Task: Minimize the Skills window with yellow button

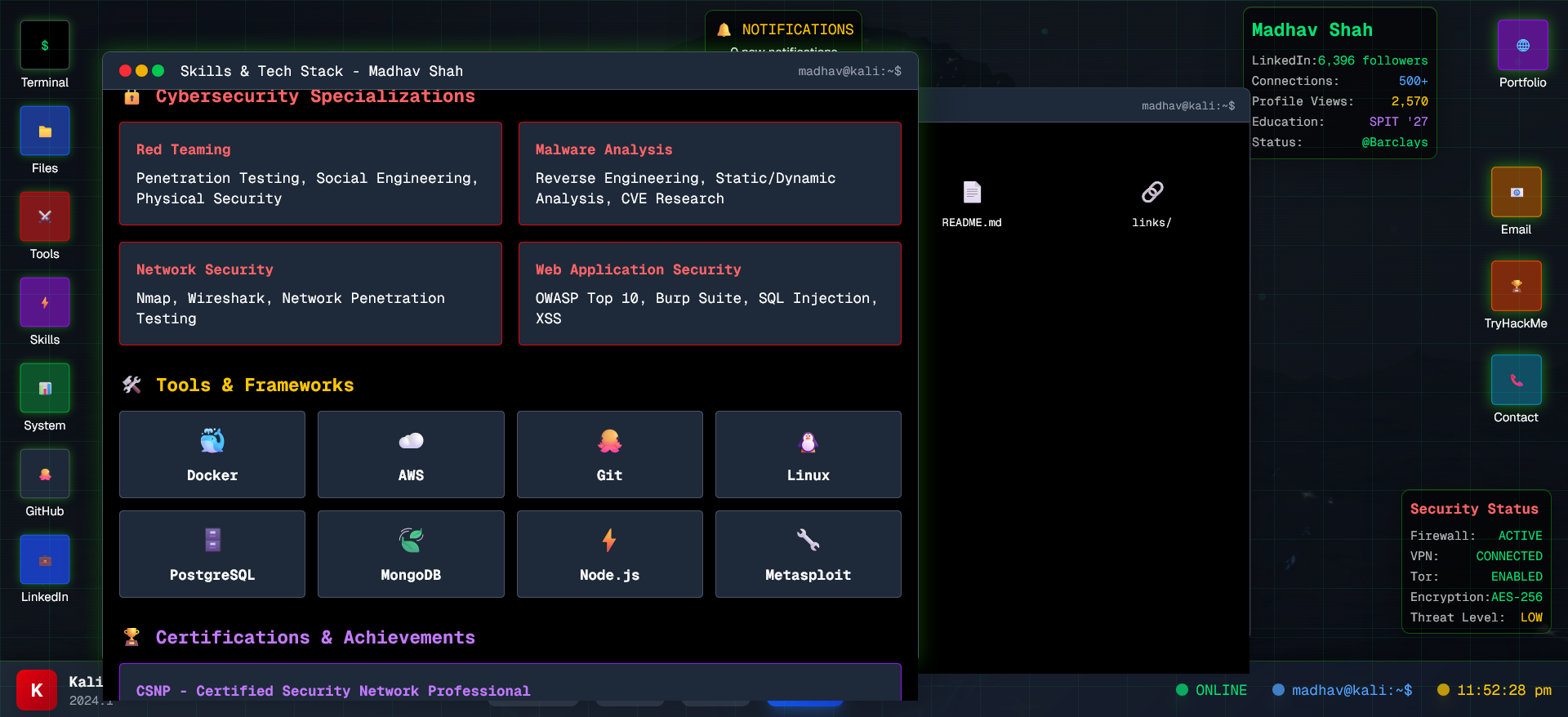Action: [x=141, y=71]
